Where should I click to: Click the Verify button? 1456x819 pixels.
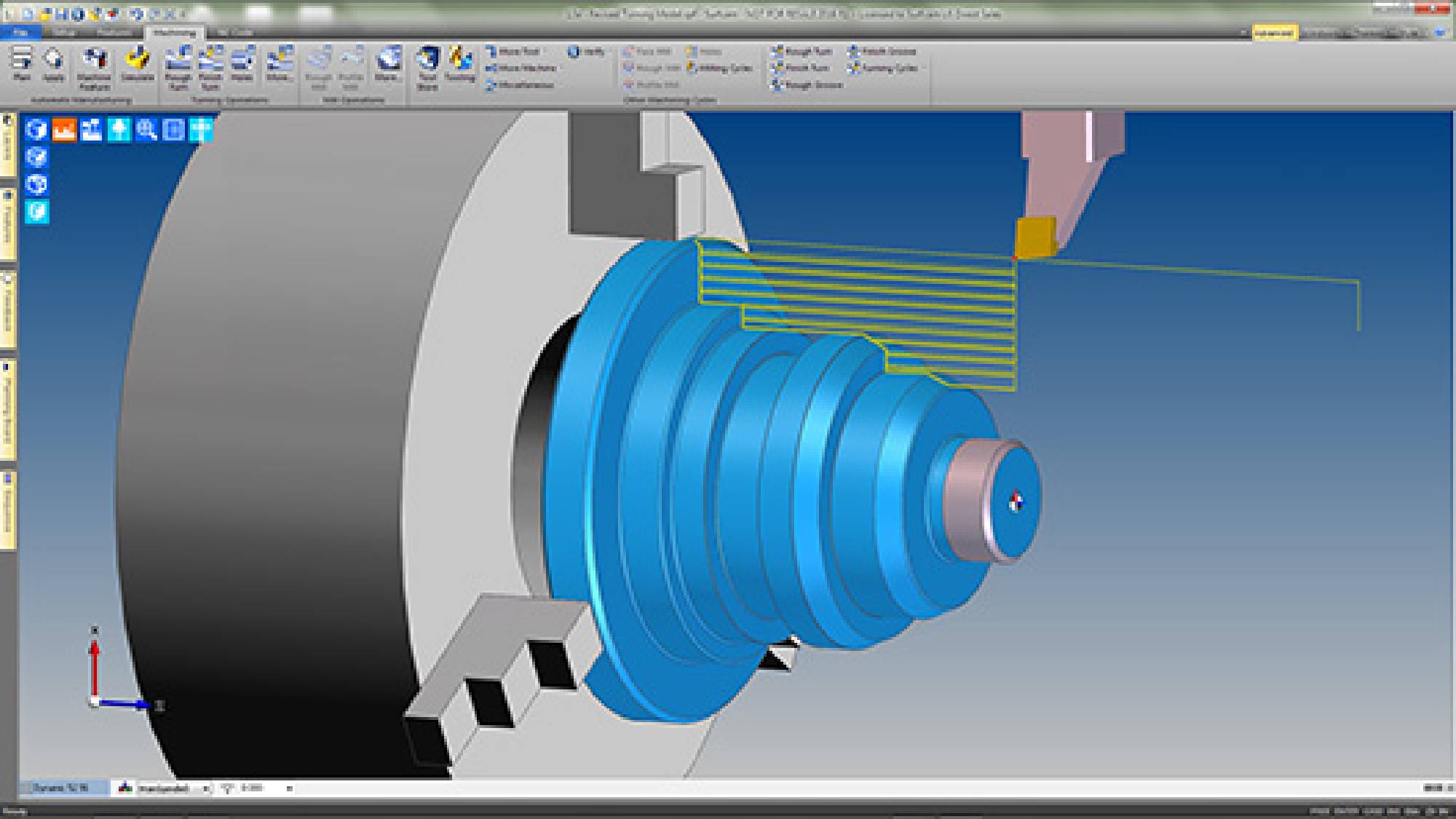pyautogui.click(x=587, y=52)
